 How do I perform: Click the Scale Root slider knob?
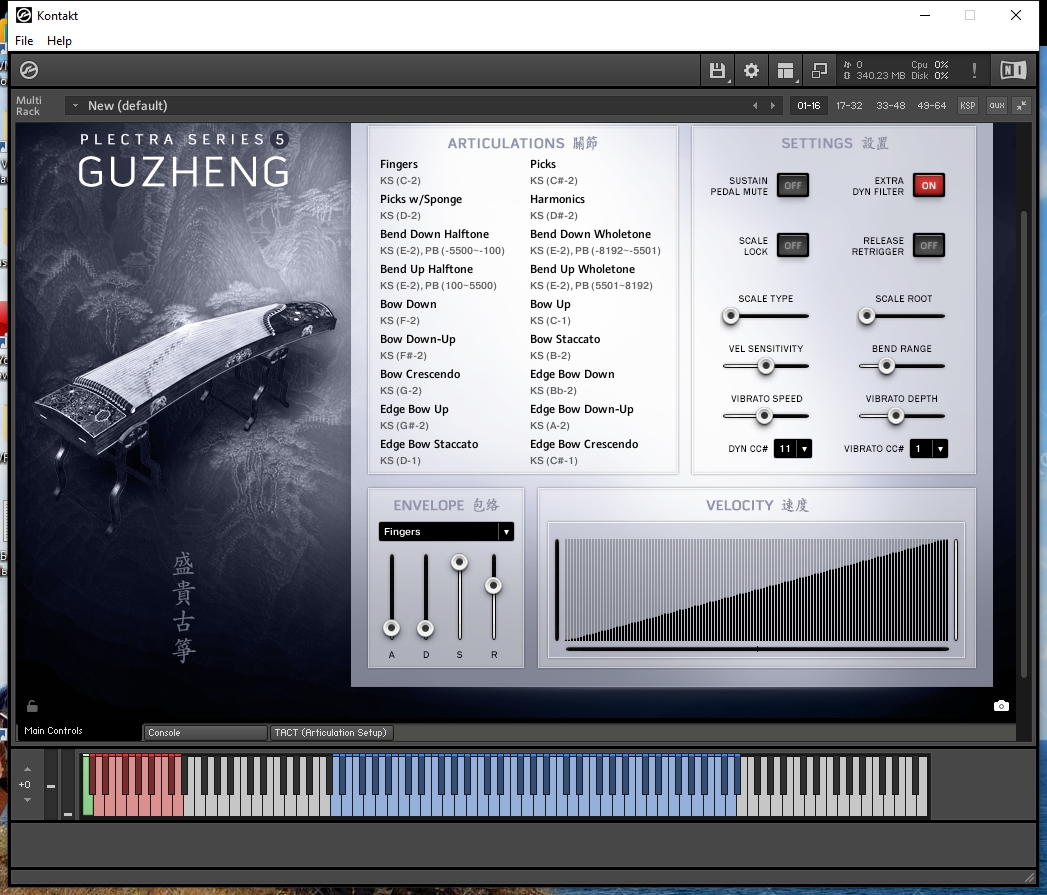click(867, 316)
